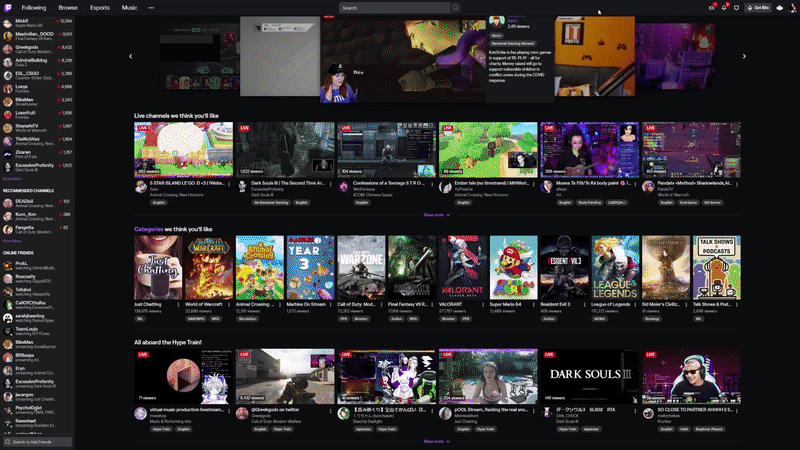Screen dimensions: 800x450
Task: Open options menu for Just Chatting category
Action: click(178, 305)
